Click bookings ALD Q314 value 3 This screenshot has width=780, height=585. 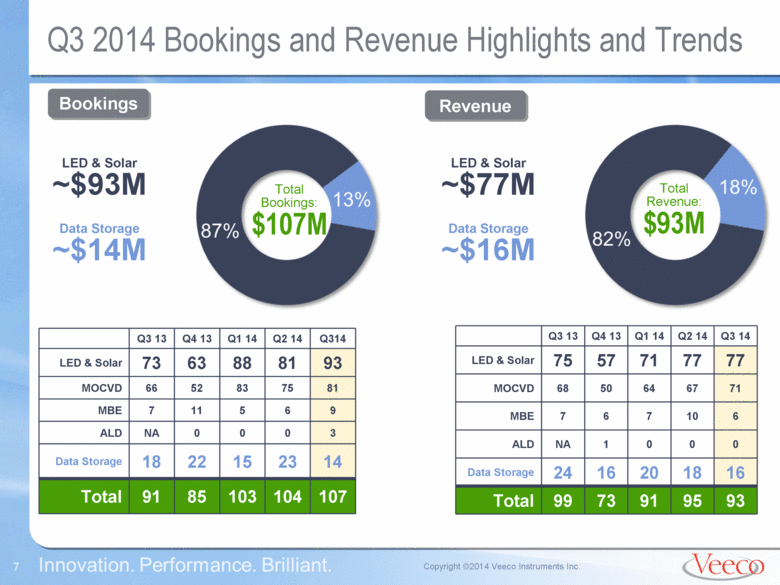click(x=333, y=433)
